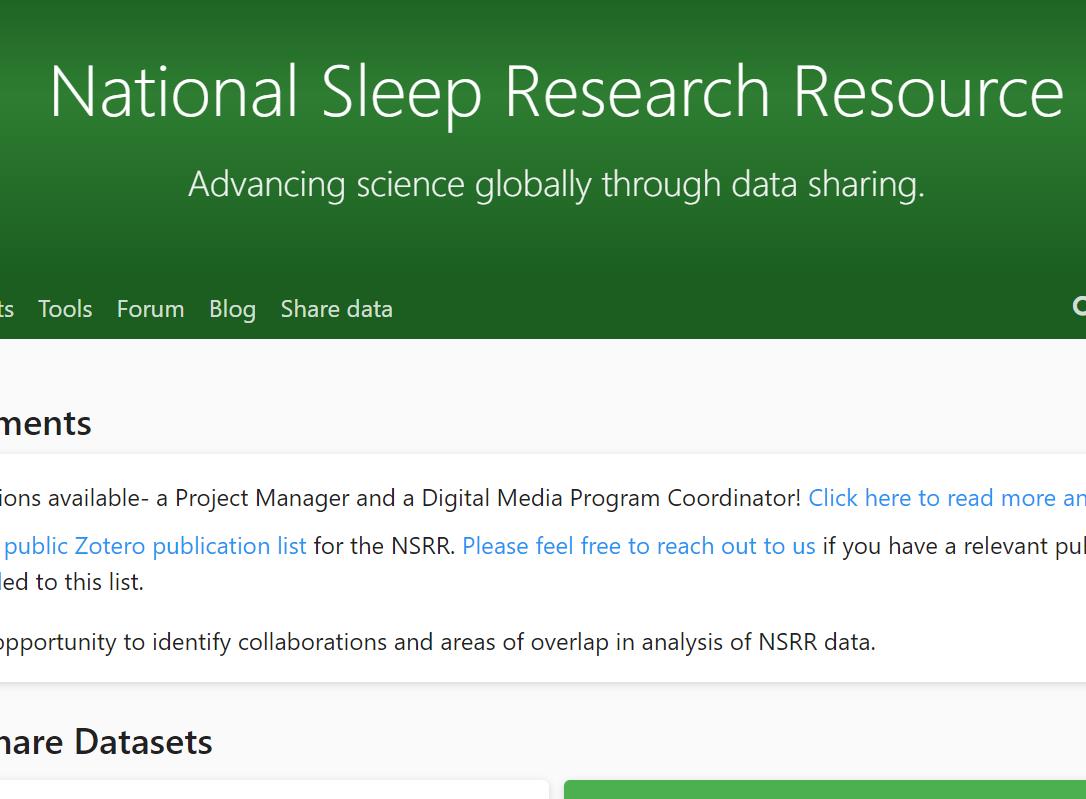Click the Zotero link to view NSRR publications
Screen dimensions: 1086x799
(155, 545)
